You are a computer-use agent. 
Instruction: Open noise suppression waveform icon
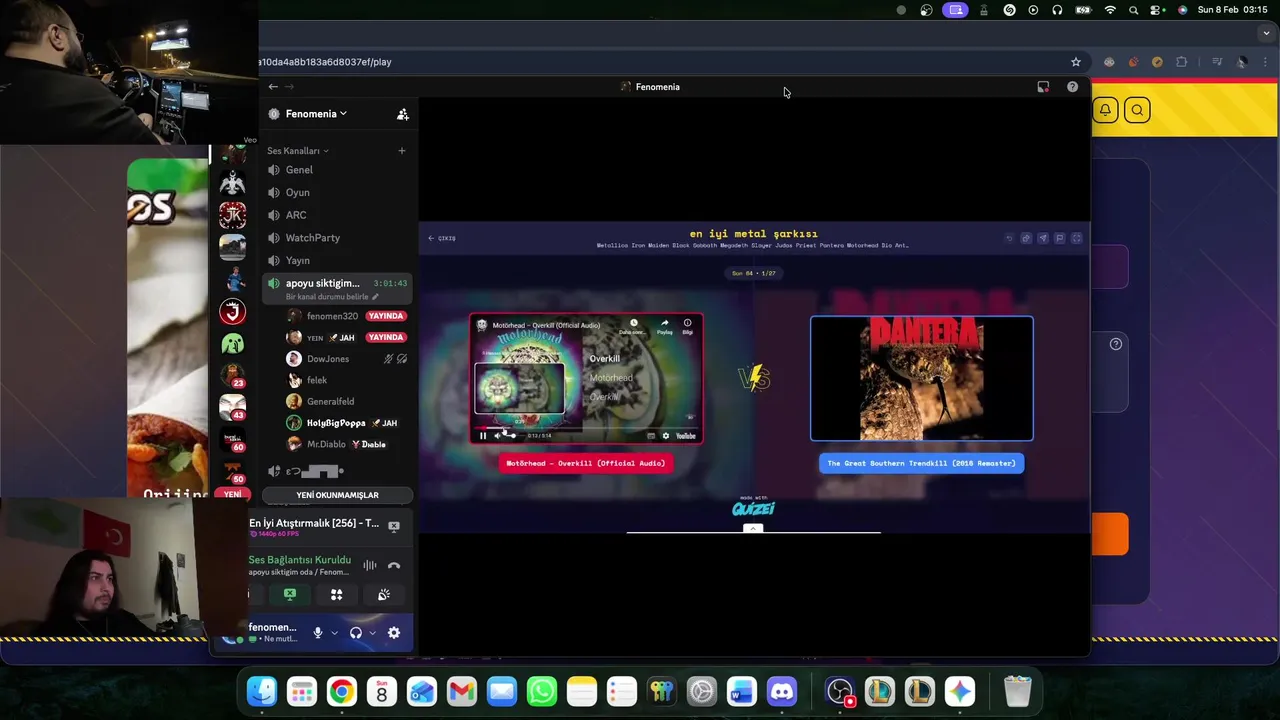[x=370, y=566]
